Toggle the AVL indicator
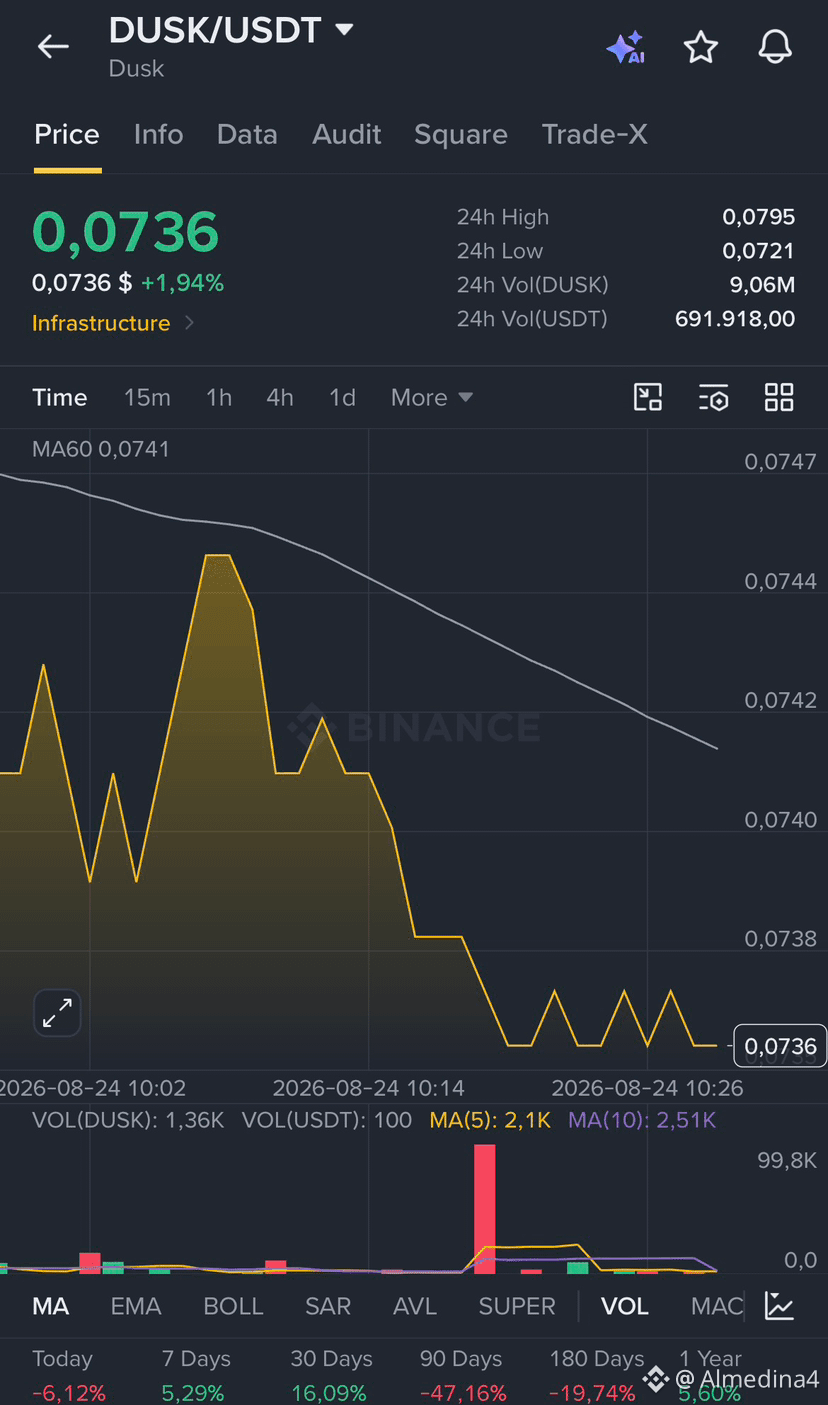 415,1306
